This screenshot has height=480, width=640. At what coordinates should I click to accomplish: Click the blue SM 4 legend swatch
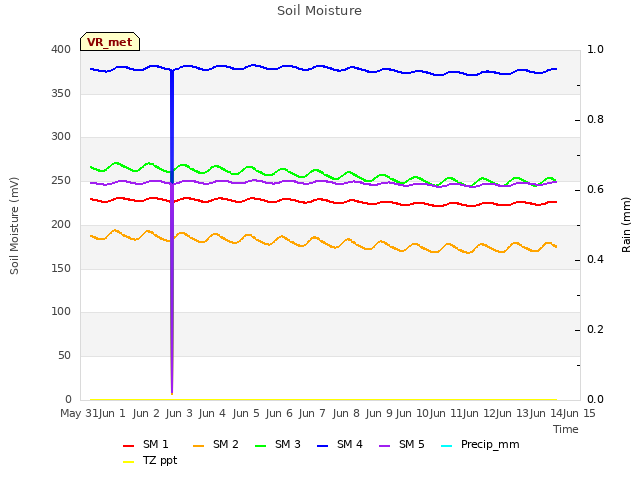(x=322, y=446)
